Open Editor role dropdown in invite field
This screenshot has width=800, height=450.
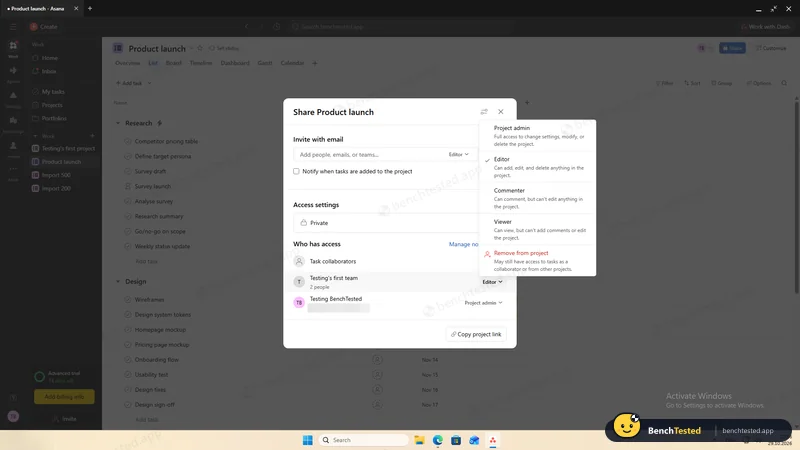[x=458, y=154]
